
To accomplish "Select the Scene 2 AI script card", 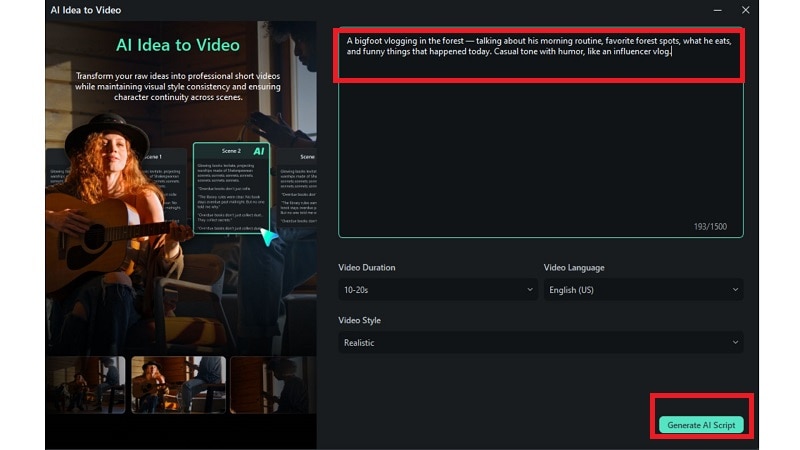I will (231, 188).
